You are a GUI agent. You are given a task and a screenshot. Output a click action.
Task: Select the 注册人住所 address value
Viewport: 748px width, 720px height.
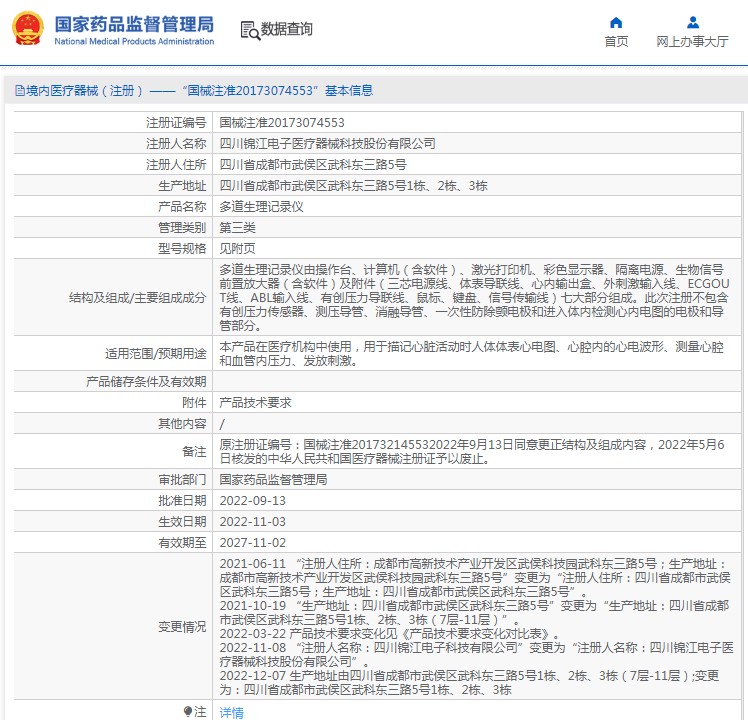[313, 165]
